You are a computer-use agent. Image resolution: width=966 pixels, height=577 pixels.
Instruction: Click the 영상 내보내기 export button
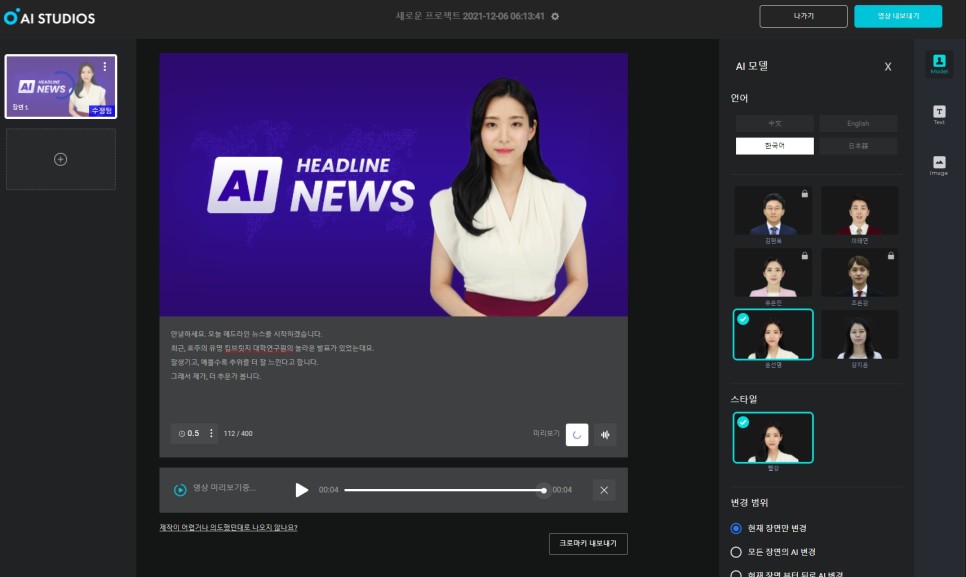click(898, 17)
